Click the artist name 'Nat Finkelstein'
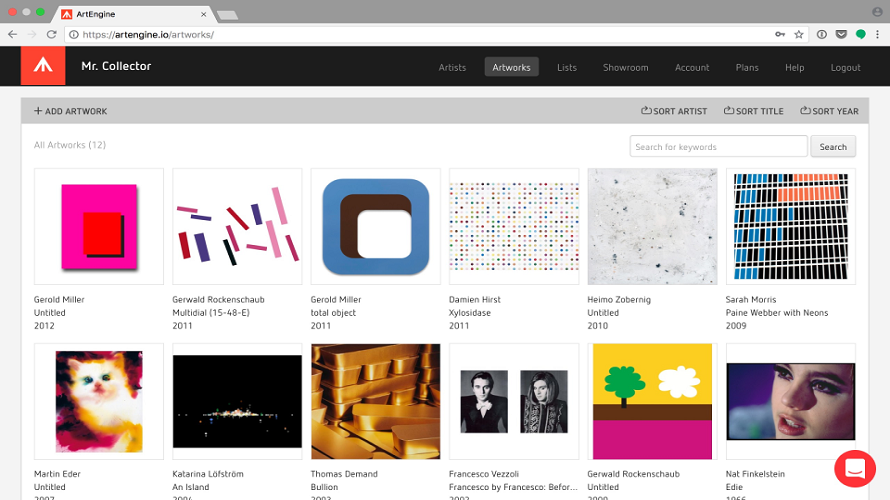 coord(755,474)
